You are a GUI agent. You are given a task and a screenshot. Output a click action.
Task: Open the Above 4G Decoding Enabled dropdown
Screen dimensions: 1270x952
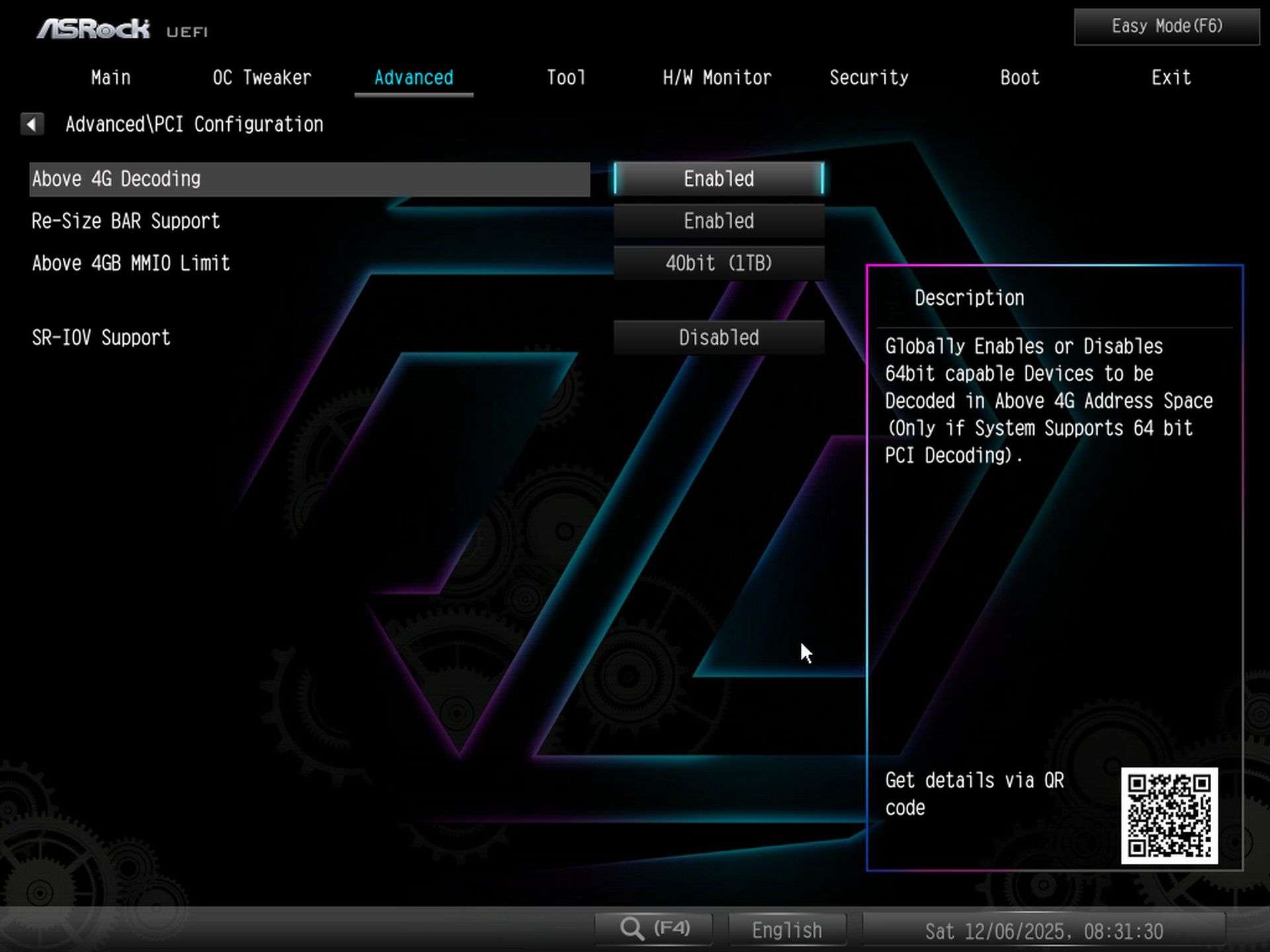tap(718, 179)
